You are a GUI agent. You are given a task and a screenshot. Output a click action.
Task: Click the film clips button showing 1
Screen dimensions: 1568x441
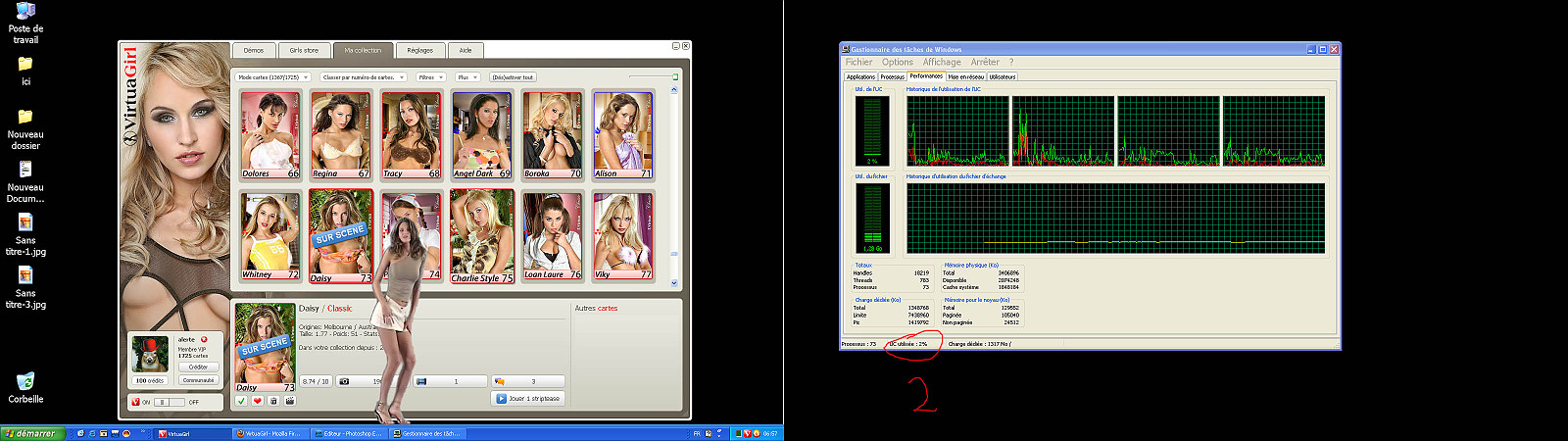(451, 381)
